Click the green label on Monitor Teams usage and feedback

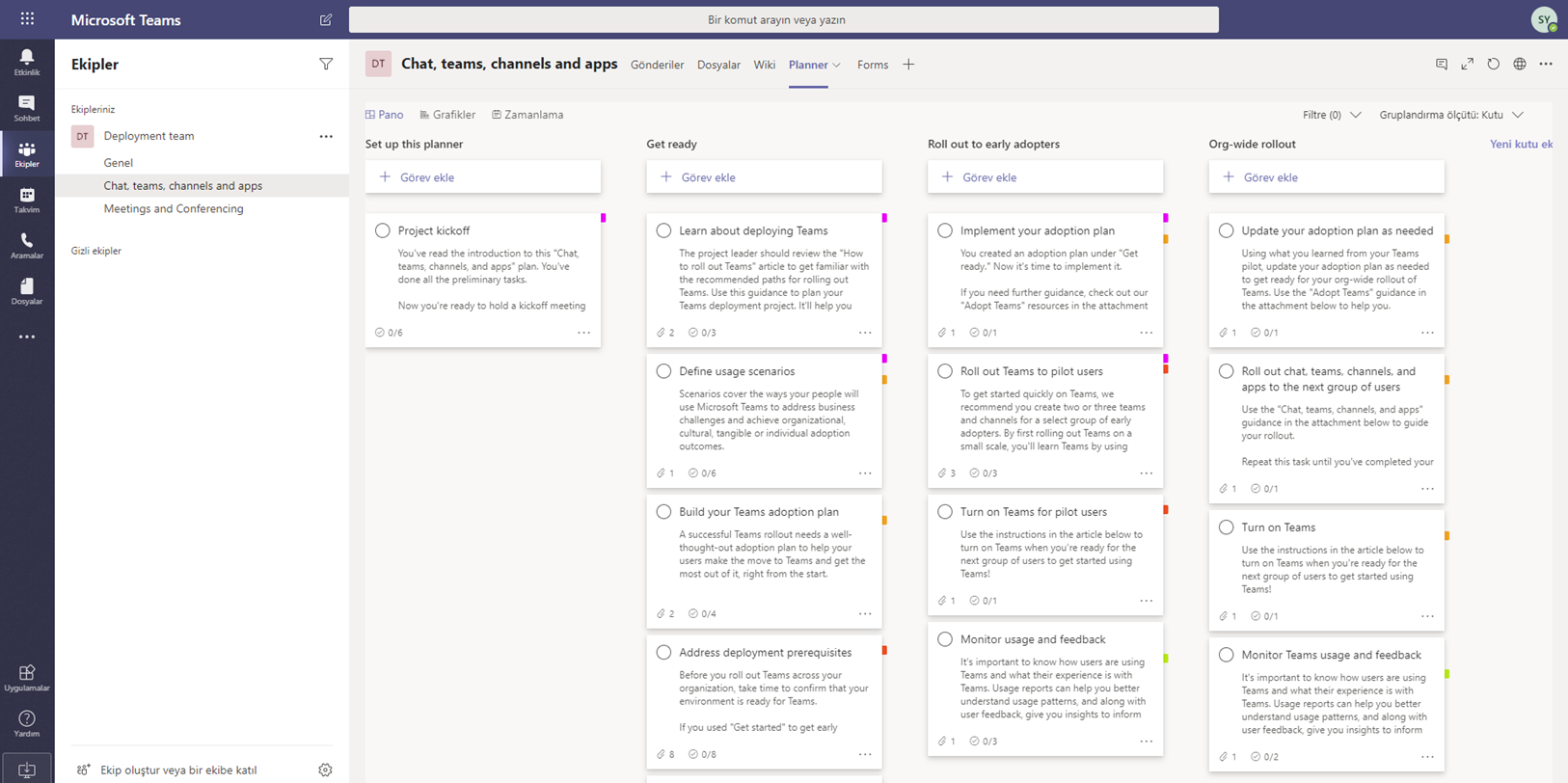click(x=1446, y=674)
